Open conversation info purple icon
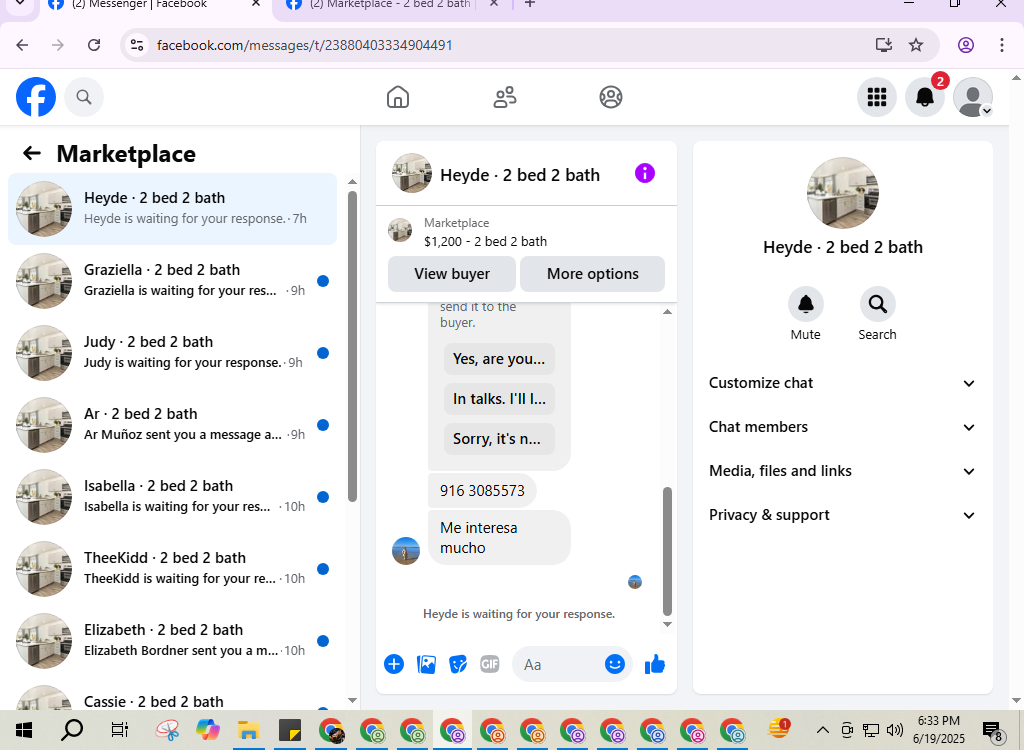The image size is (1024, 750). tap(645, 173)
